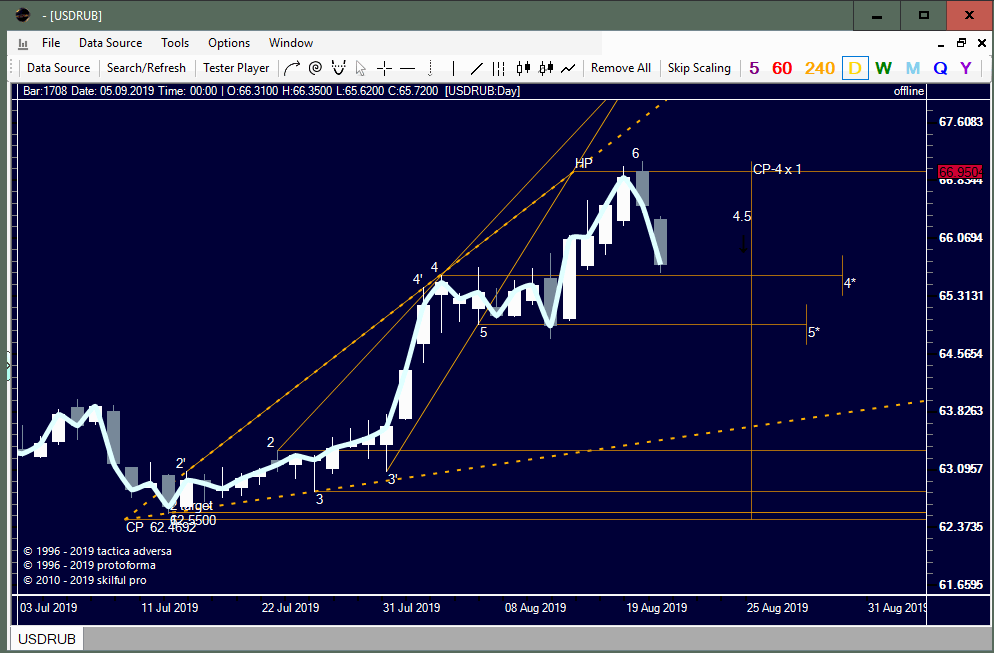This screenshot has width=994, height=653.
Task: Choose the diagonal trend line tool
Action: tap(477, 68)
